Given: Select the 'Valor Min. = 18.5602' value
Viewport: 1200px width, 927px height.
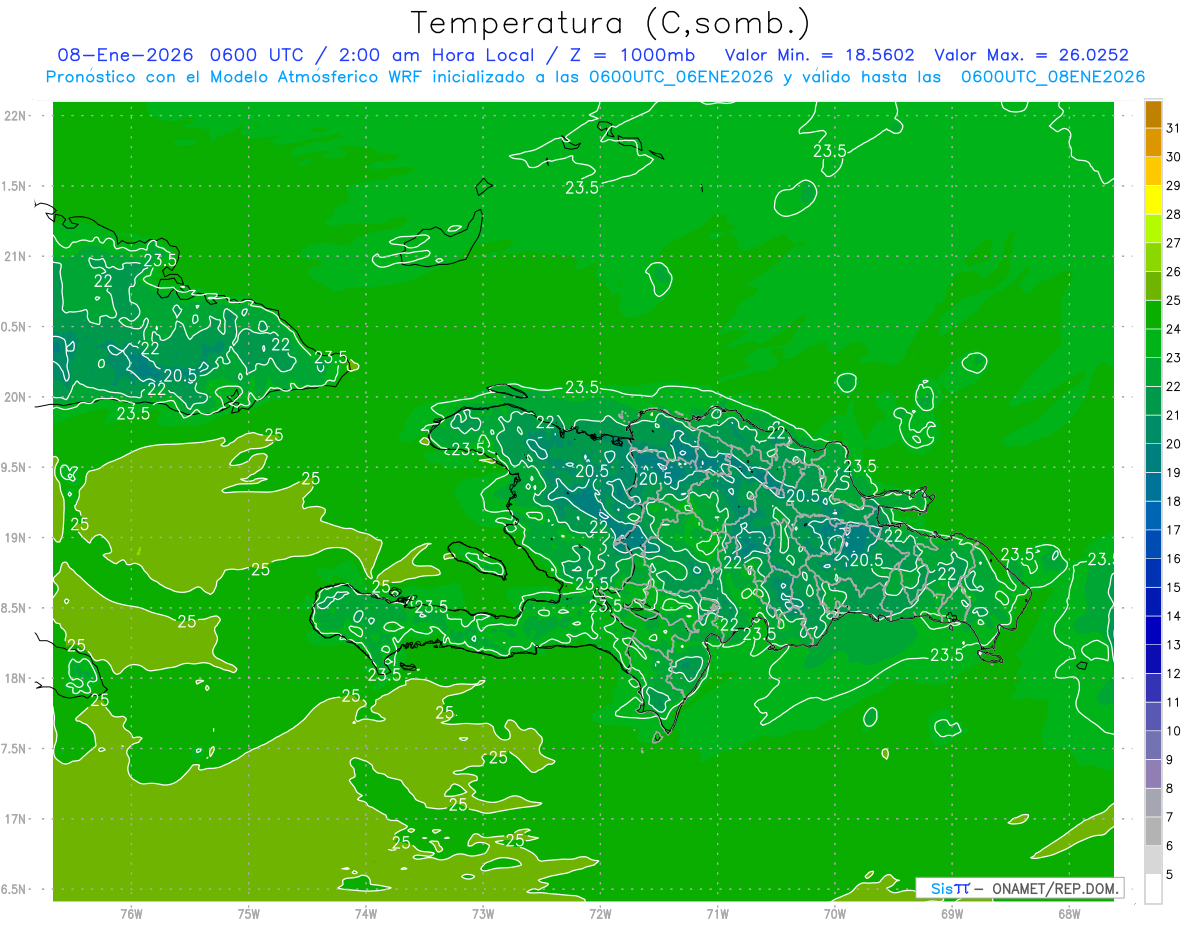Looking at the screenshot, I should click(x=819, y=55).
